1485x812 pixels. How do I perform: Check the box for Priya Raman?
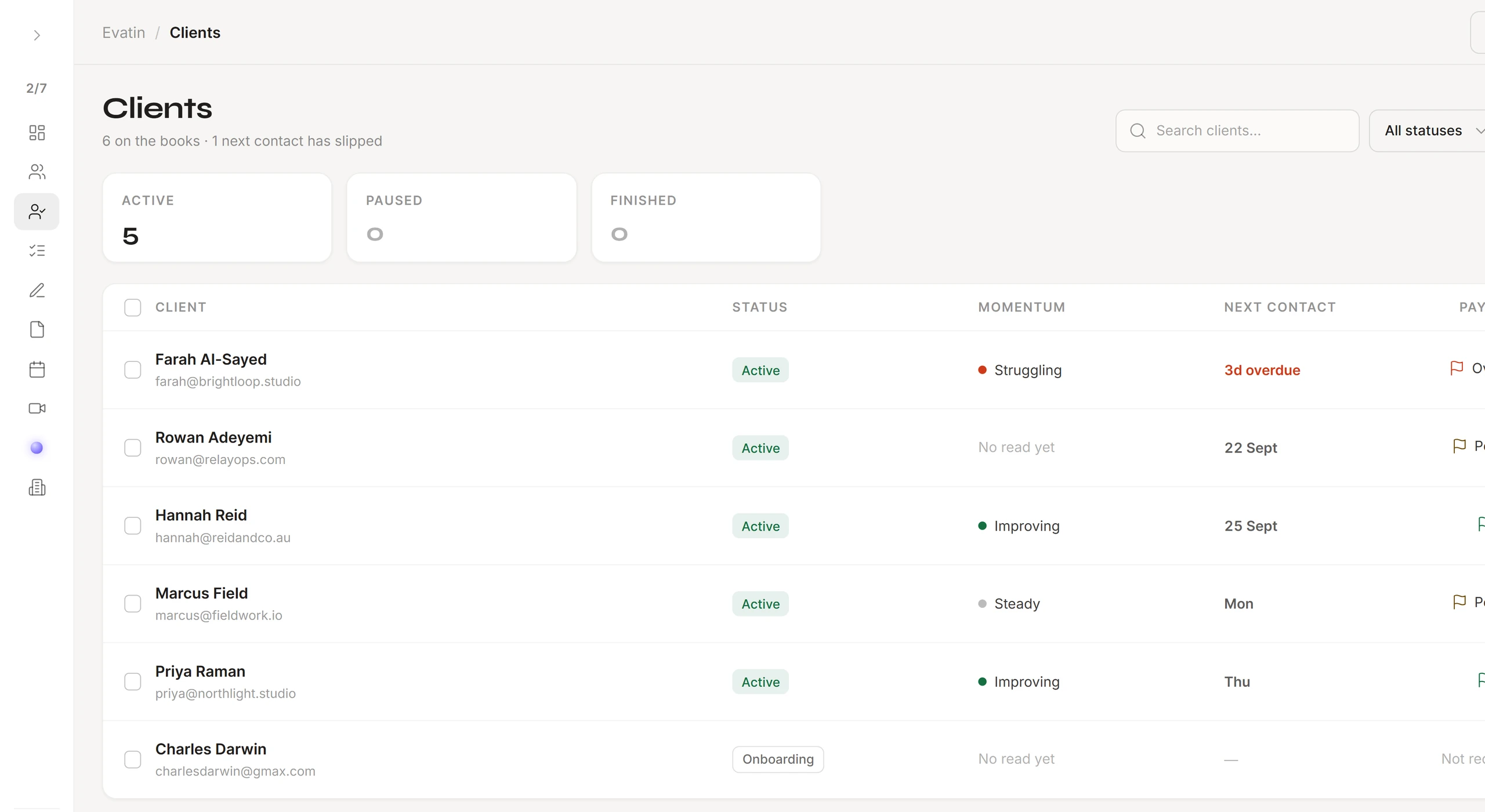coord(132,681)
